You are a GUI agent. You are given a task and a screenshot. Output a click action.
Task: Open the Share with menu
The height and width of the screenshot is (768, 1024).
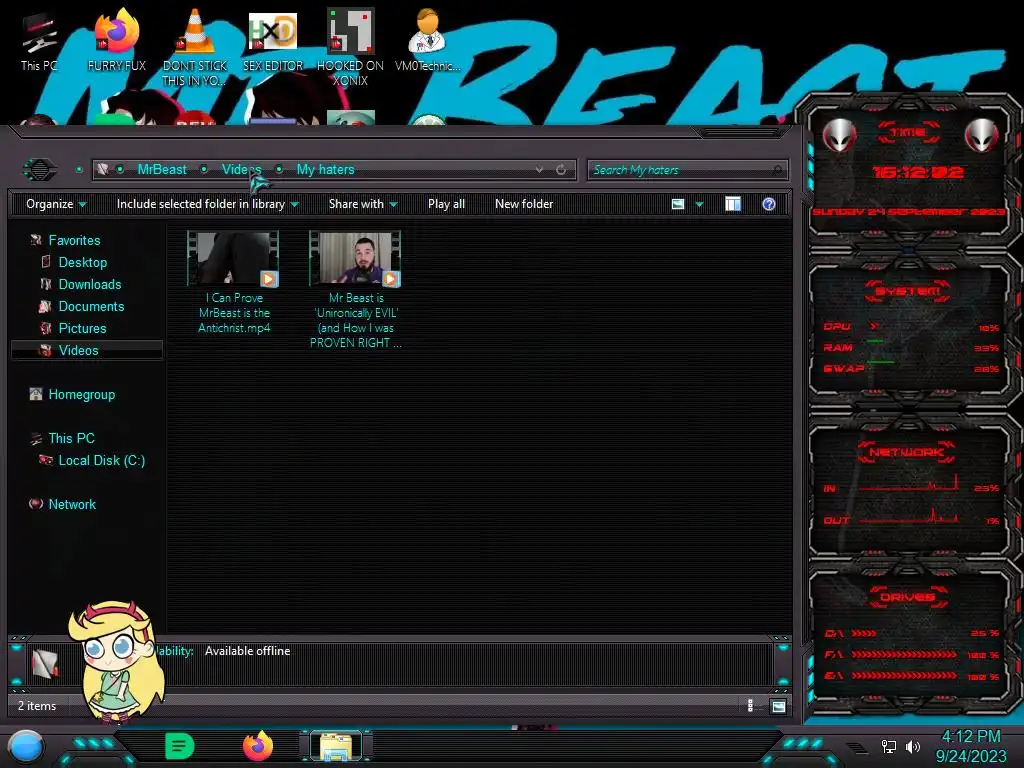point(363,204)
